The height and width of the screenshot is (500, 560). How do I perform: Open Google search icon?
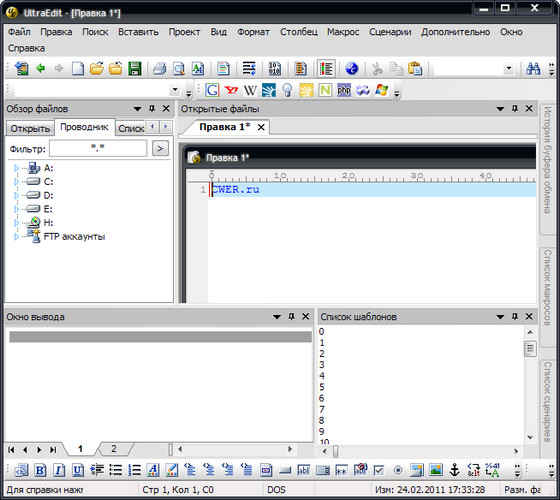(212, 90)
